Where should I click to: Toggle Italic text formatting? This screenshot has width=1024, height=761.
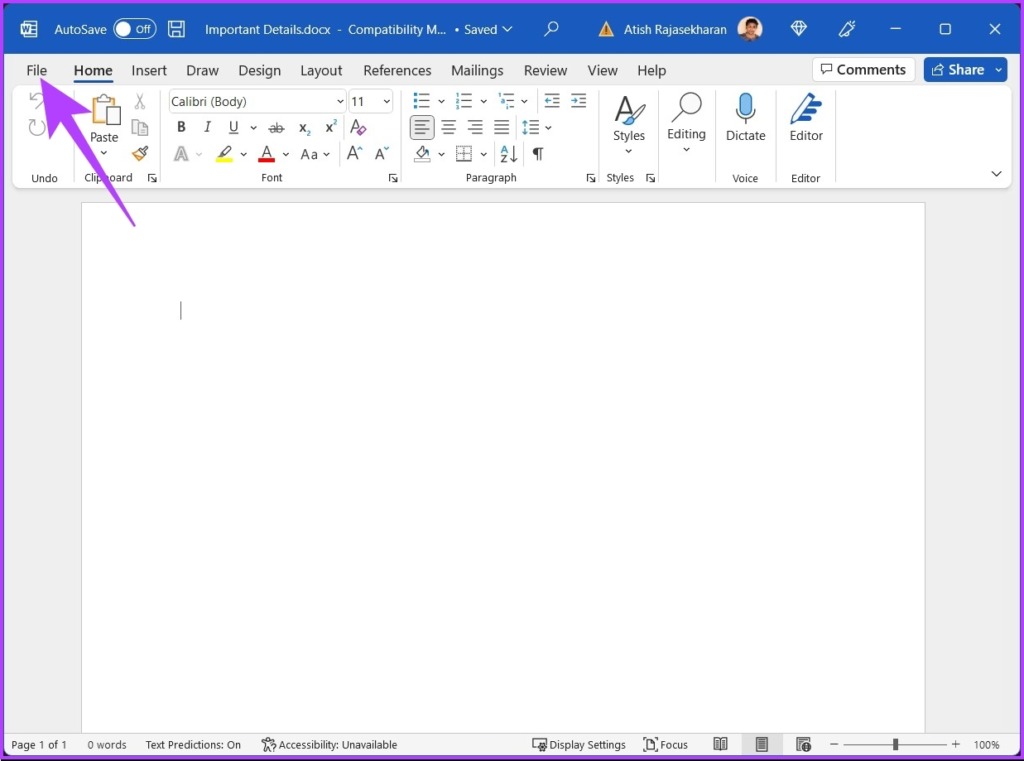point(207,127)
